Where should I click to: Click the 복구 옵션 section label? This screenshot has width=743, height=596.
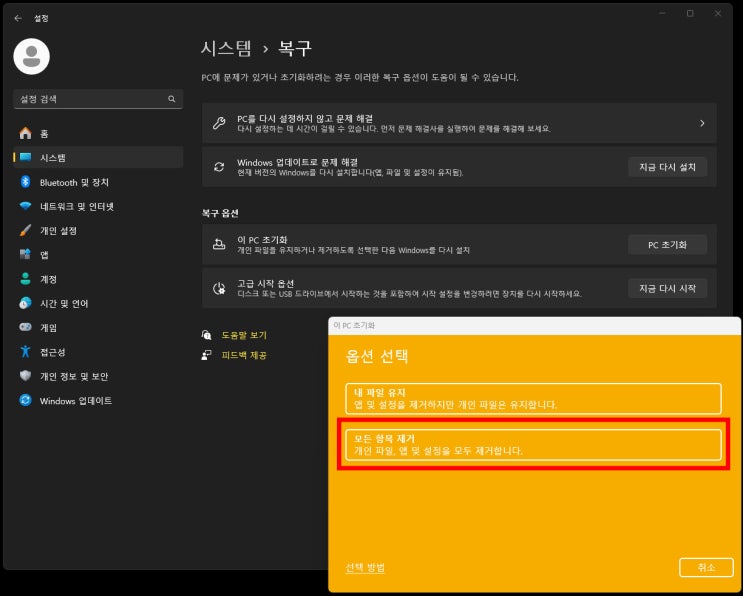[x=220, y=213]
